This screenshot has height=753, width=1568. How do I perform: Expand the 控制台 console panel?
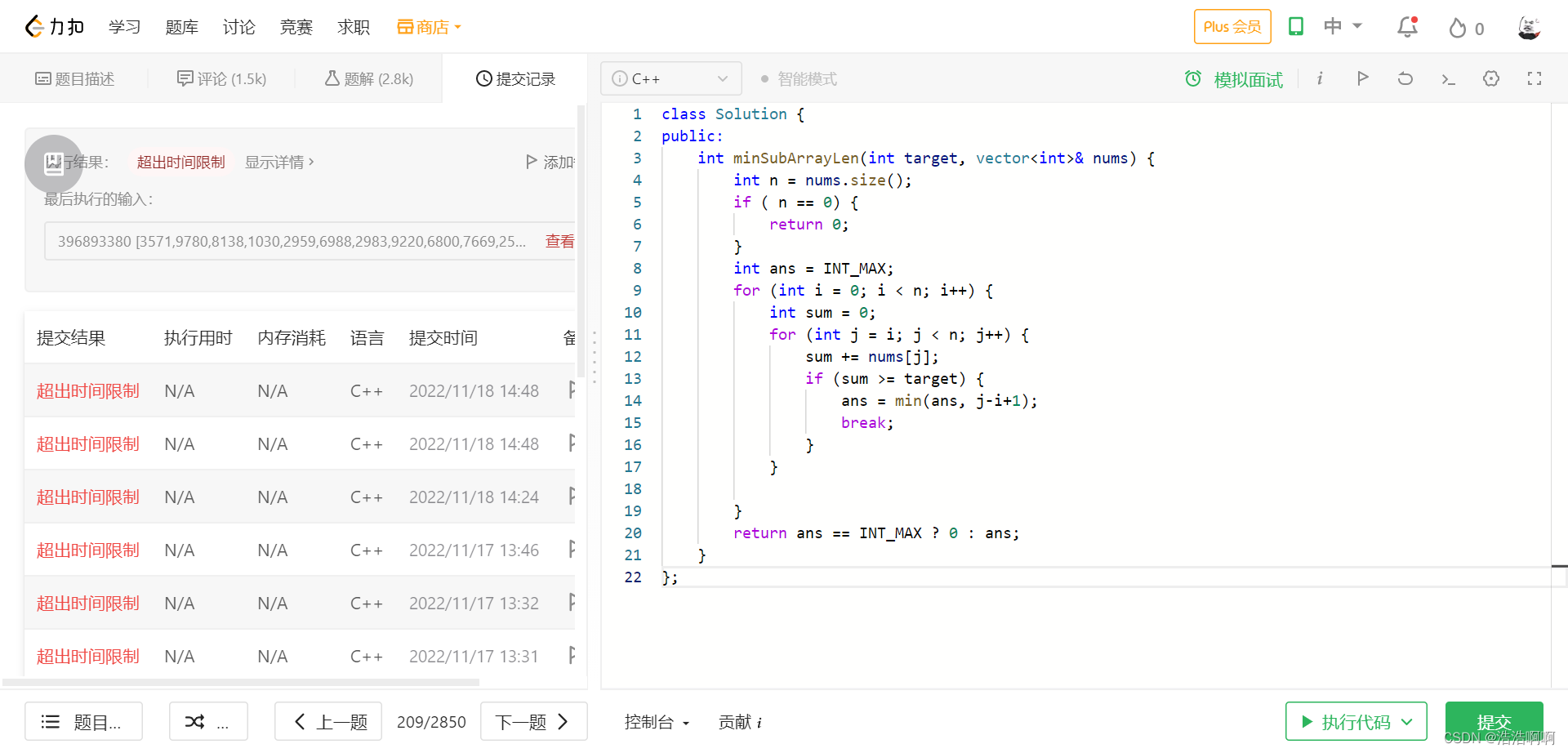[x=657, y=722]
